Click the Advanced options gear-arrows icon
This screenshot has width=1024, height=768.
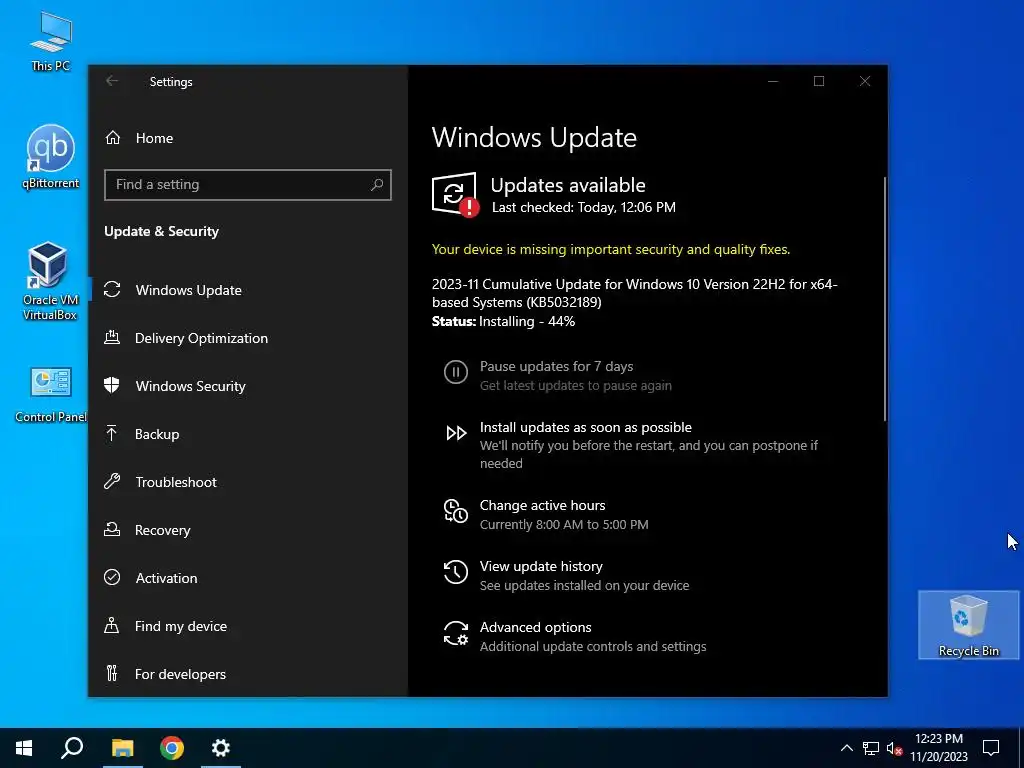point(456,633)
